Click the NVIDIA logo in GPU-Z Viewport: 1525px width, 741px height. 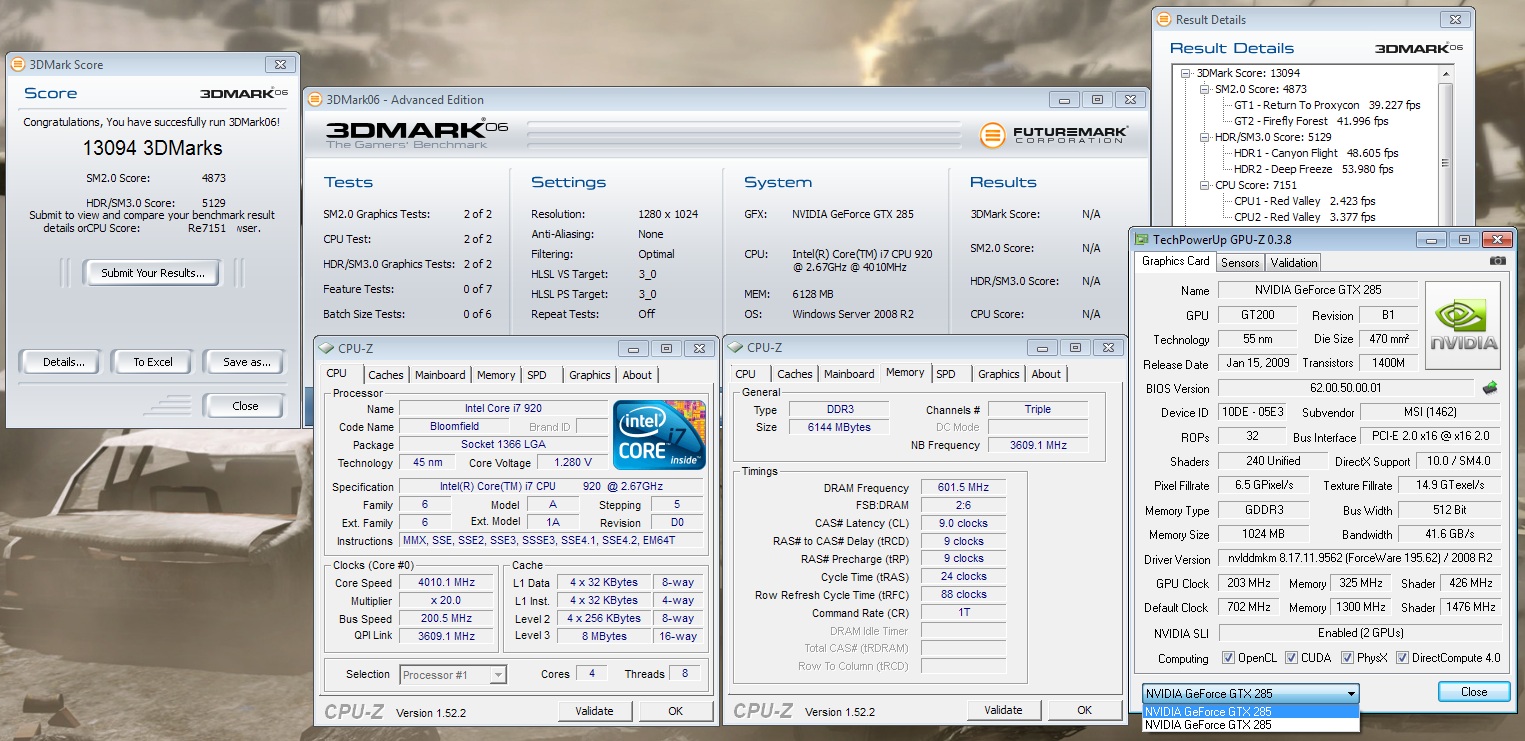coord(1463,325)
